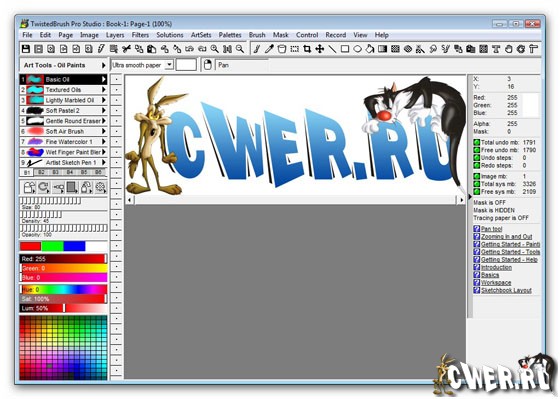Image resolution: width=560 pixels, height=399 pixels.
Task: Click the zoom in magnifier icon
Action: point(214,49)
